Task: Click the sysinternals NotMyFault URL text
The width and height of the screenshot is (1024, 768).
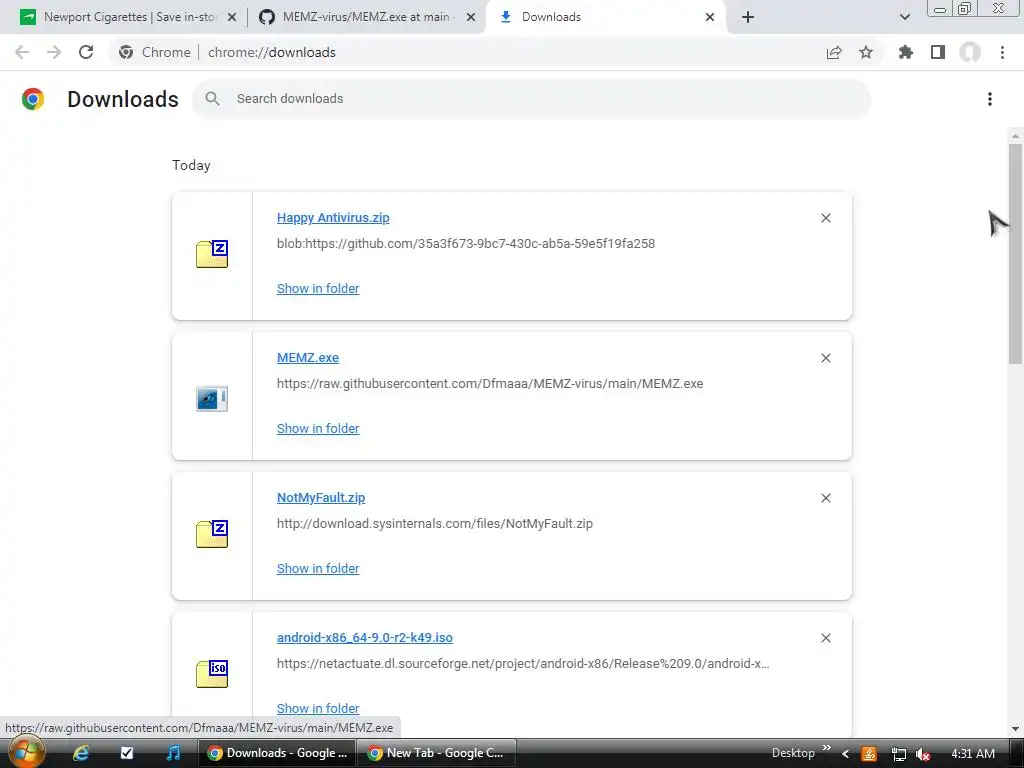Action: (435, 524)
